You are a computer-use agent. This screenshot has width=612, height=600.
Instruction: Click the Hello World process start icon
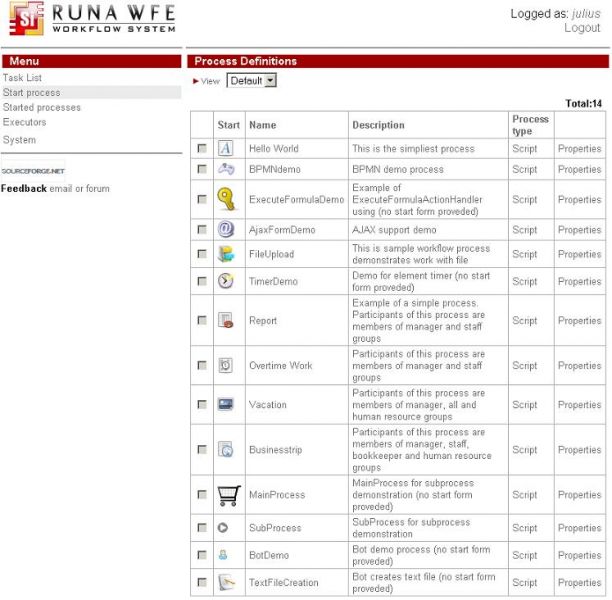[x=226, y=148]
